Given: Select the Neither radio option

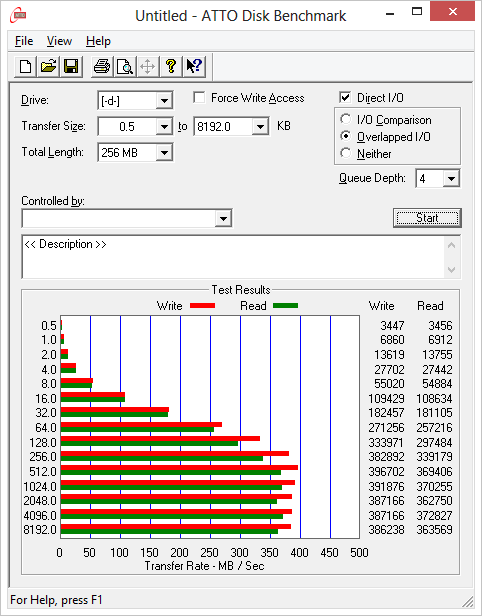Looking at the screenshot, I should point(346,153).
